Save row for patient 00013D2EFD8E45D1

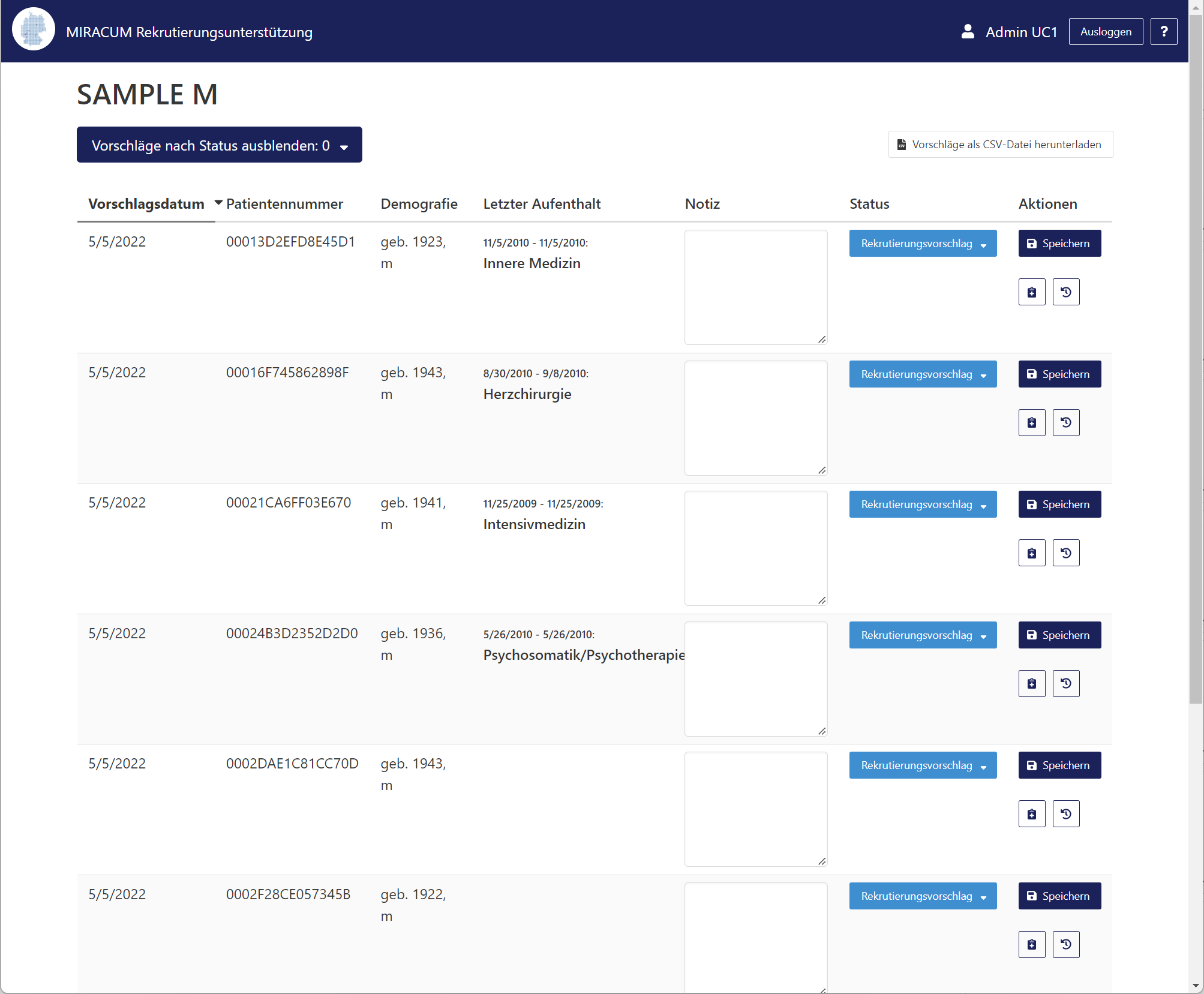1059,244
